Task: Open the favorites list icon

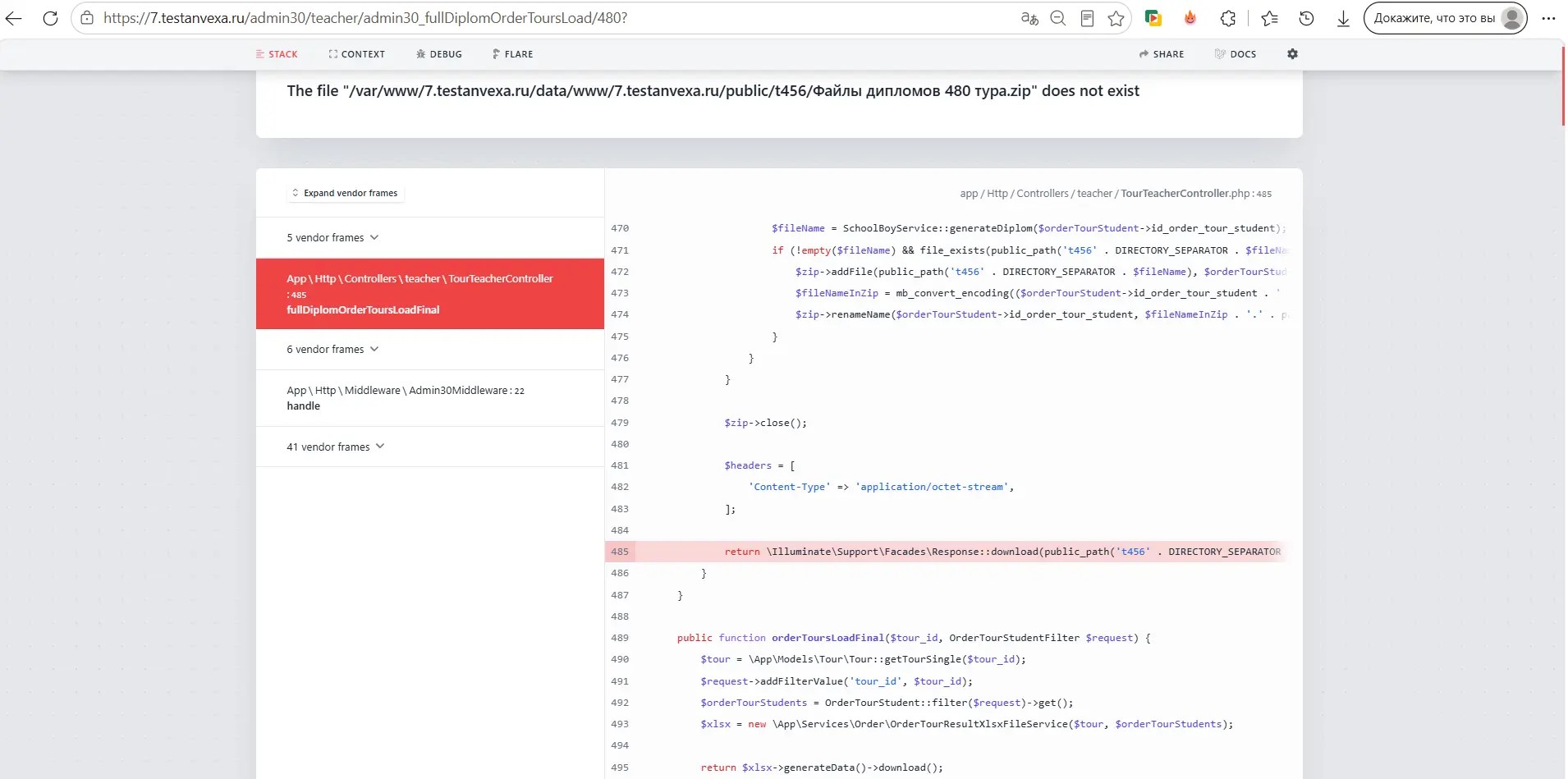Action: 1269,18
